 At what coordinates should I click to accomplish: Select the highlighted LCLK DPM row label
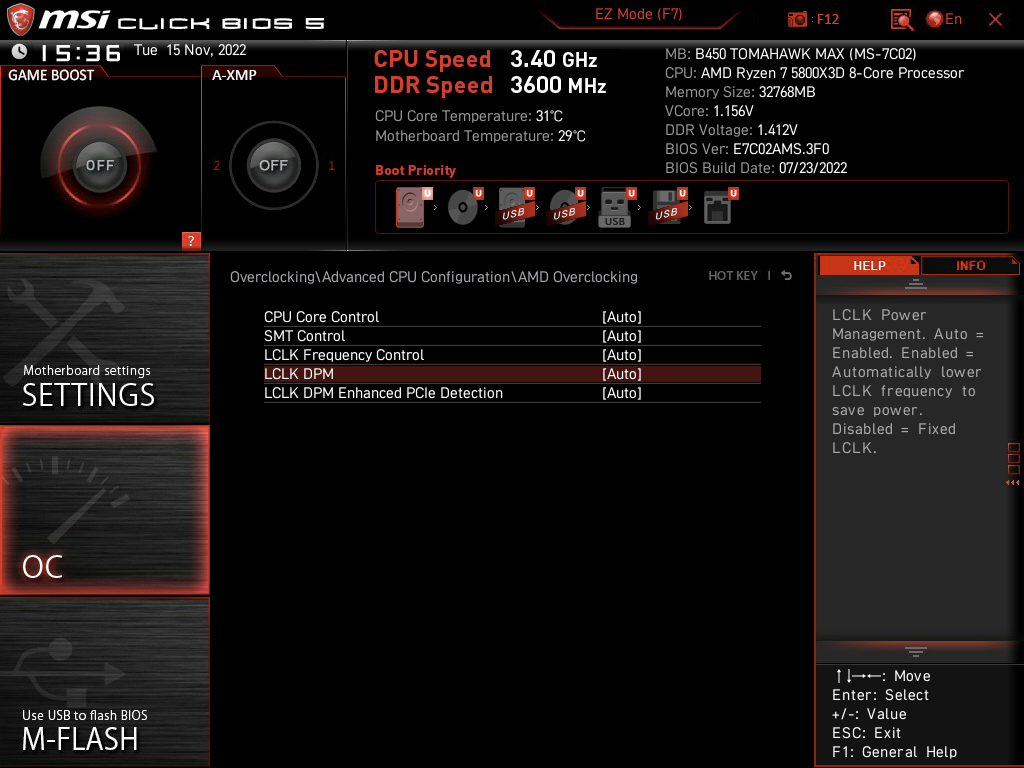(298, 374)
